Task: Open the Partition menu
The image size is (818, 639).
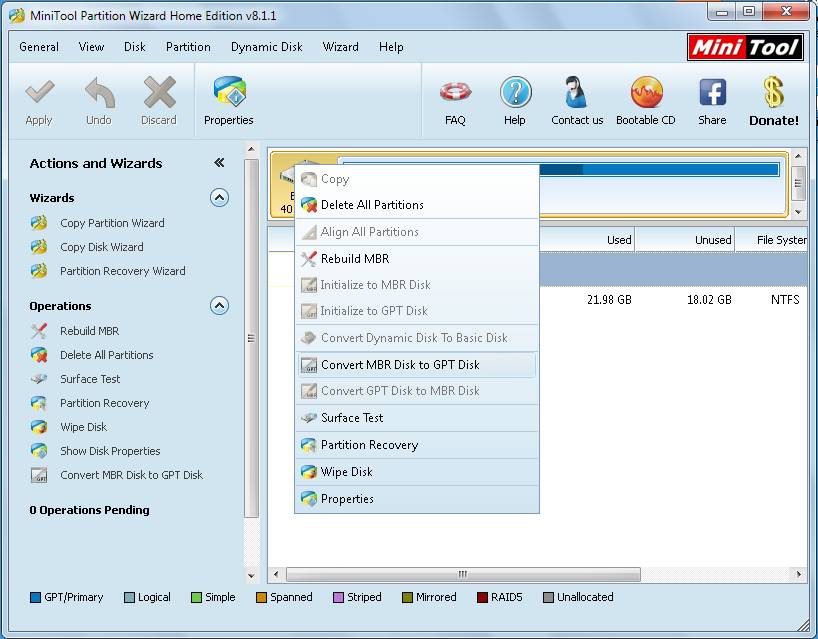Action: pos(188,47)
